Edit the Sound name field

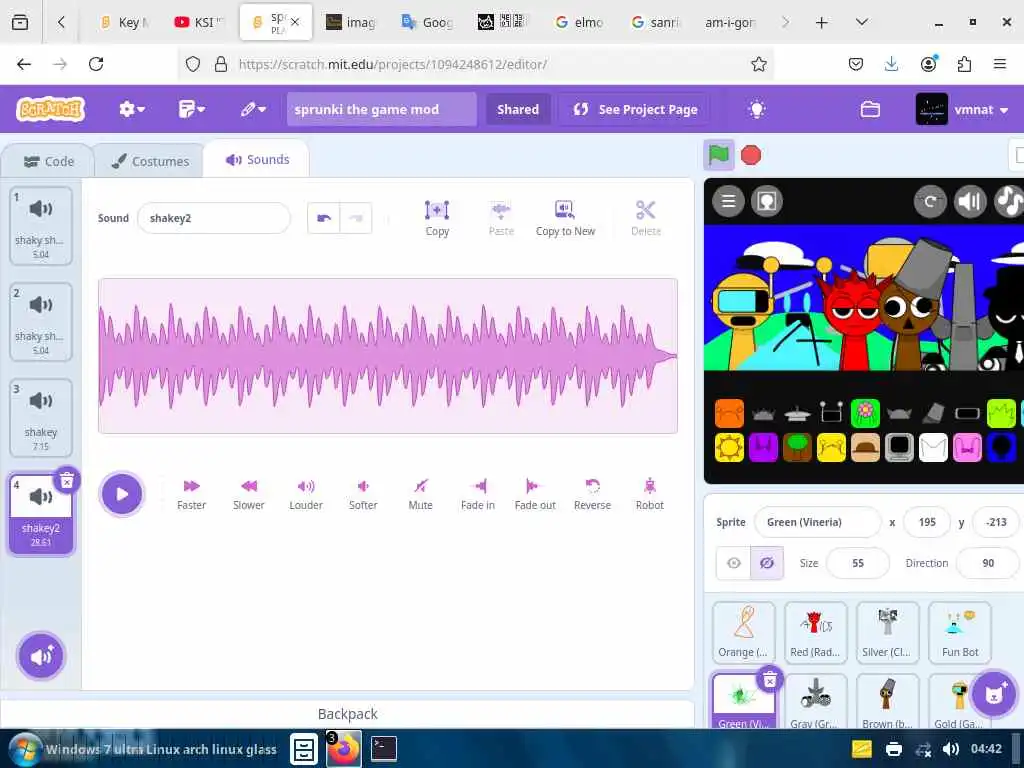(x=214, y=218)
